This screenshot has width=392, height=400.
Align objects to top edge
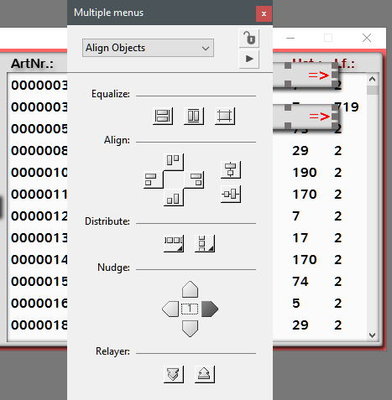(174, 162)
